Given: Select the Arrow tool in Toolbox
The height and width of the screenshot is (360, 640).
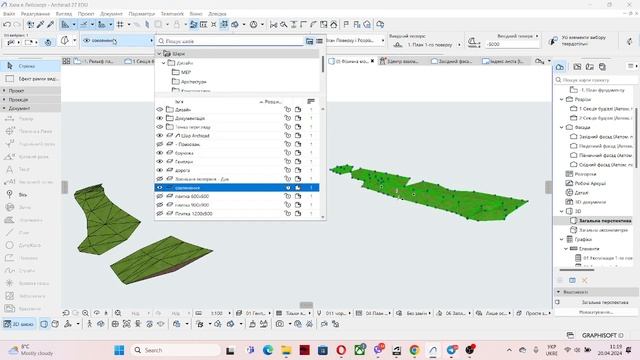Looking at the screenshot, I should pyautogui.click(x=31, y=66).
